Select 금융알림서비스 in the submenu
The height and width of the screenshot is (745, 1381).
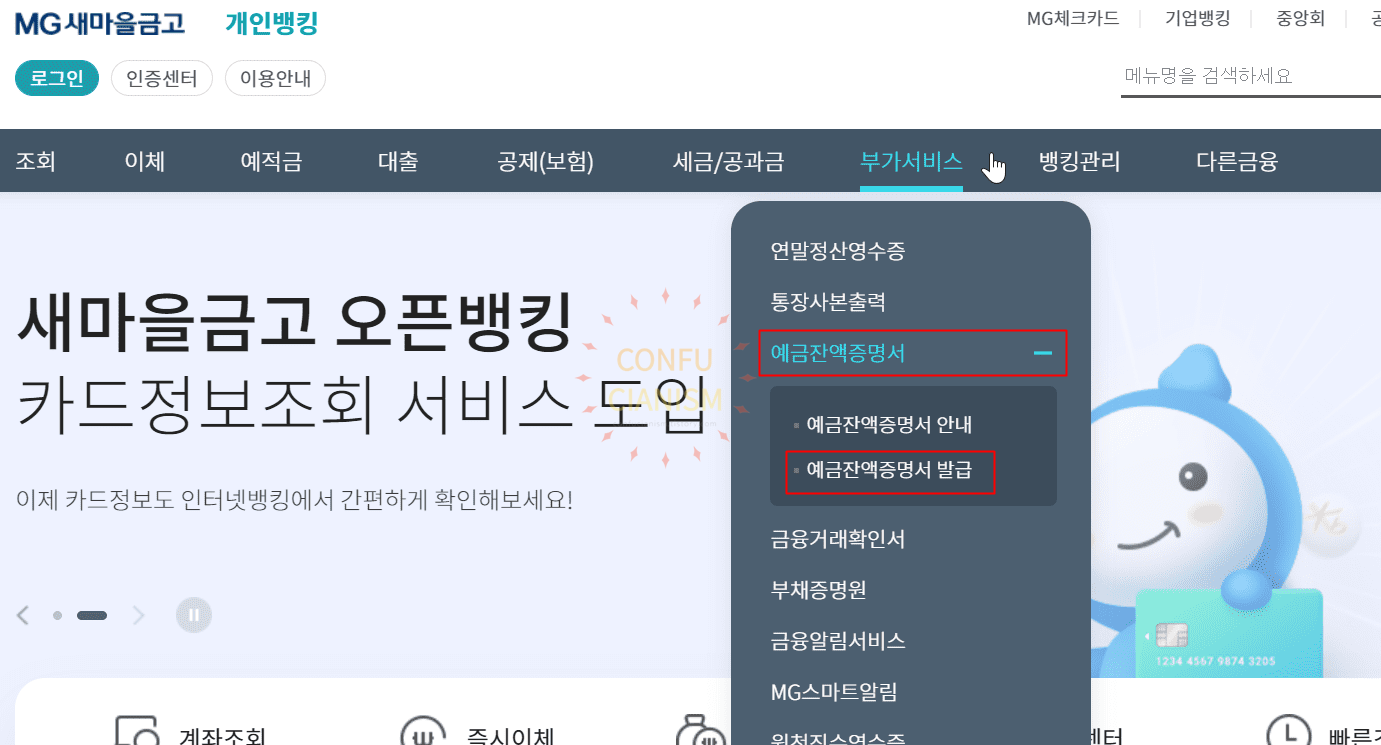coord(838,641)
